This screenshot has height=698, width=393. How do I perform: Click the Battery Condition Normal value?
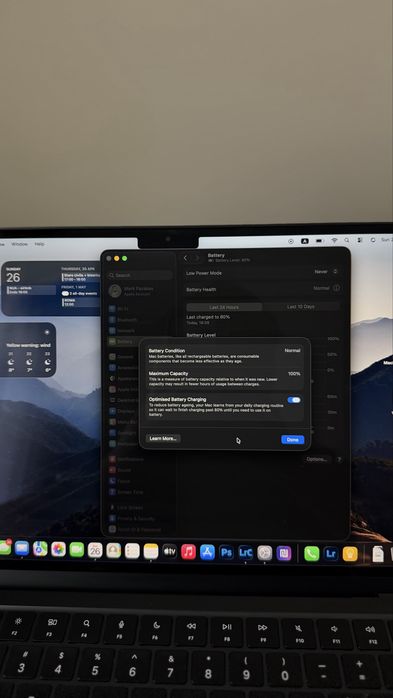tap(292, 350)
